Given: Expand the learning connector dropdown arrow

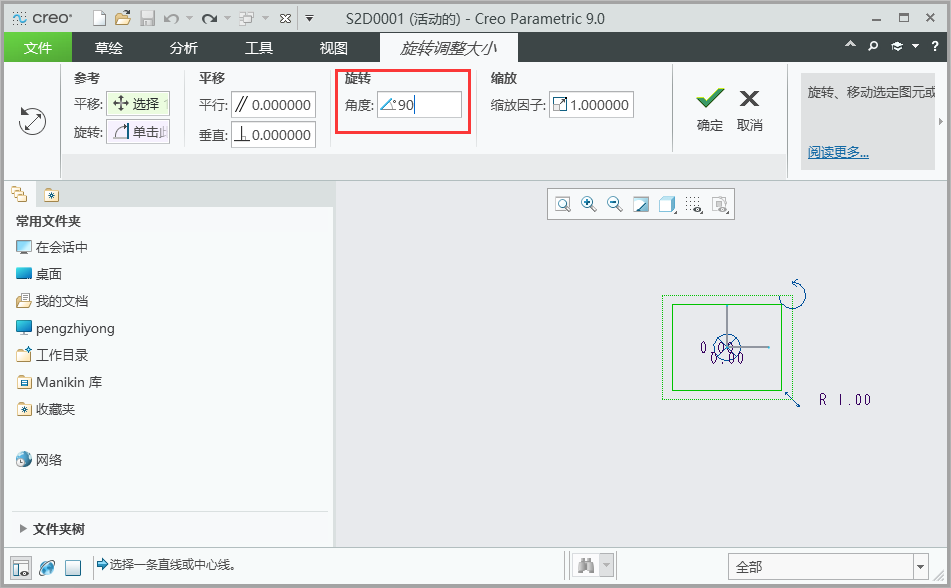Looking at the screenshot, I should (915, 46).
